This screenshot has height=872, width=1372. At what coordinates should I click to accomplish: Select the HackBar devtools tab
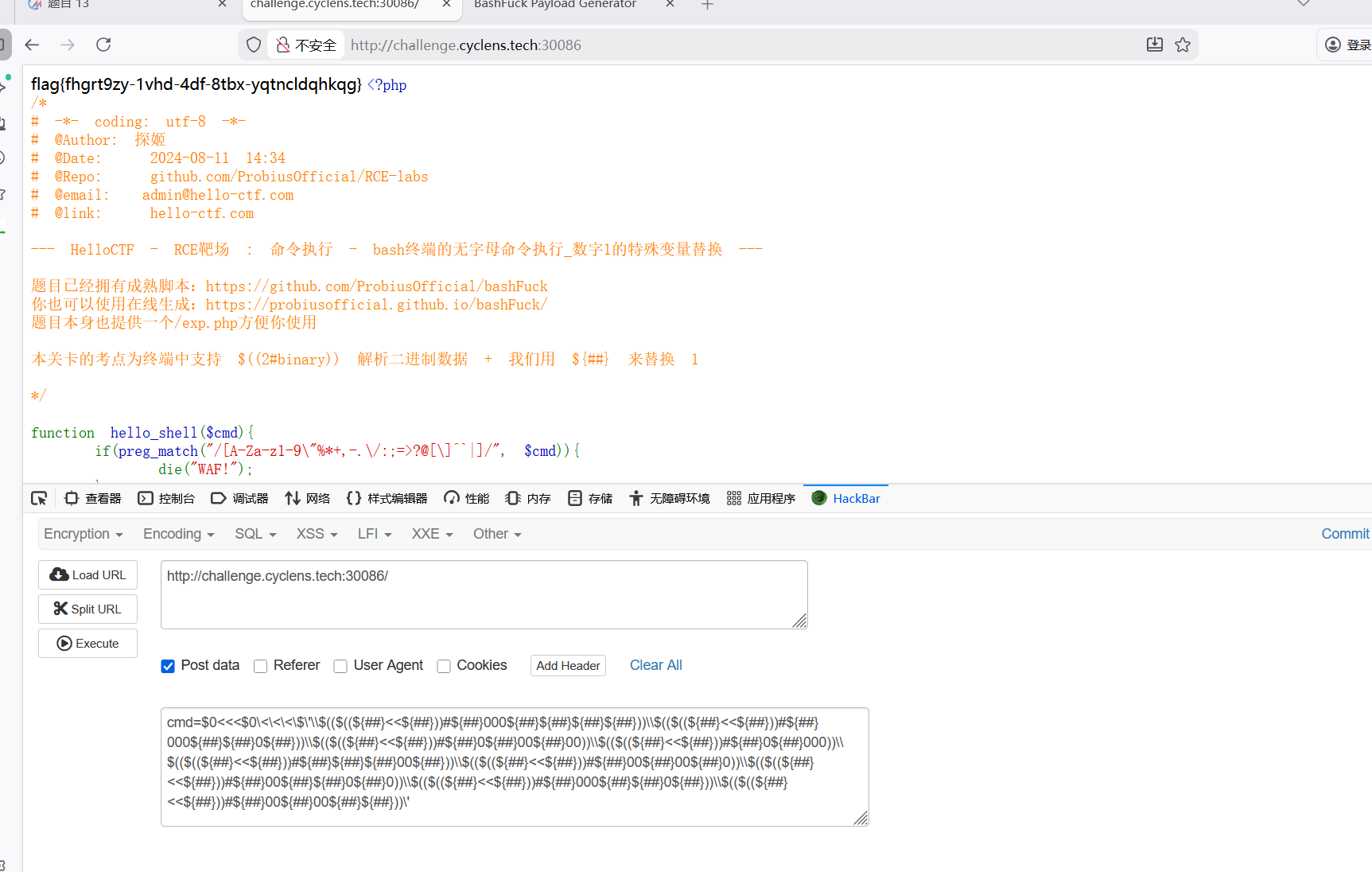pyautogui.click(x=845, y=499)
